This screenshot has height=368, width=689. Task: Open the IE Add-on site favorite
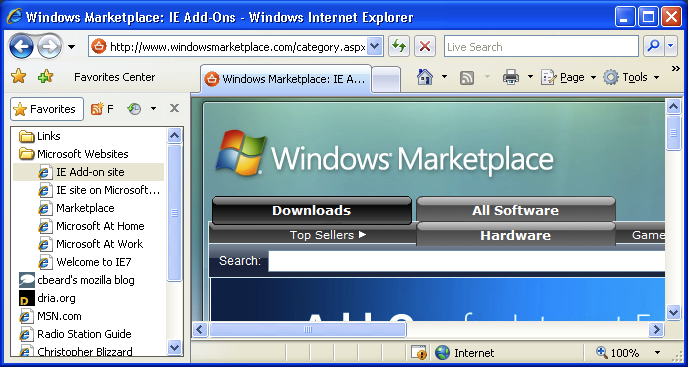coord(88,172)
